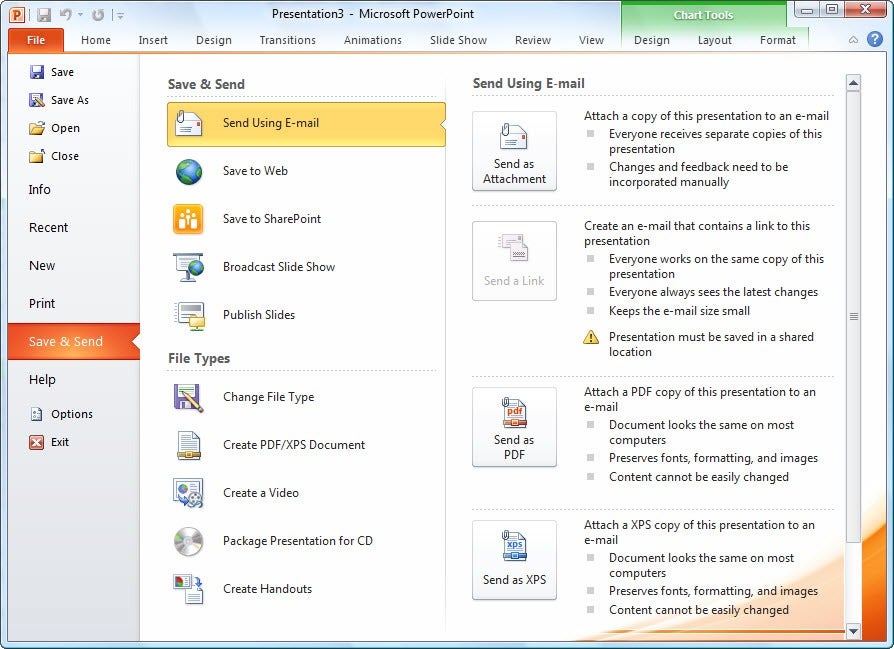The width and height of the screenshot is (894, 649).
Task: Click the Close folder icon in sidebar
Action: click(x=36, y=156)
